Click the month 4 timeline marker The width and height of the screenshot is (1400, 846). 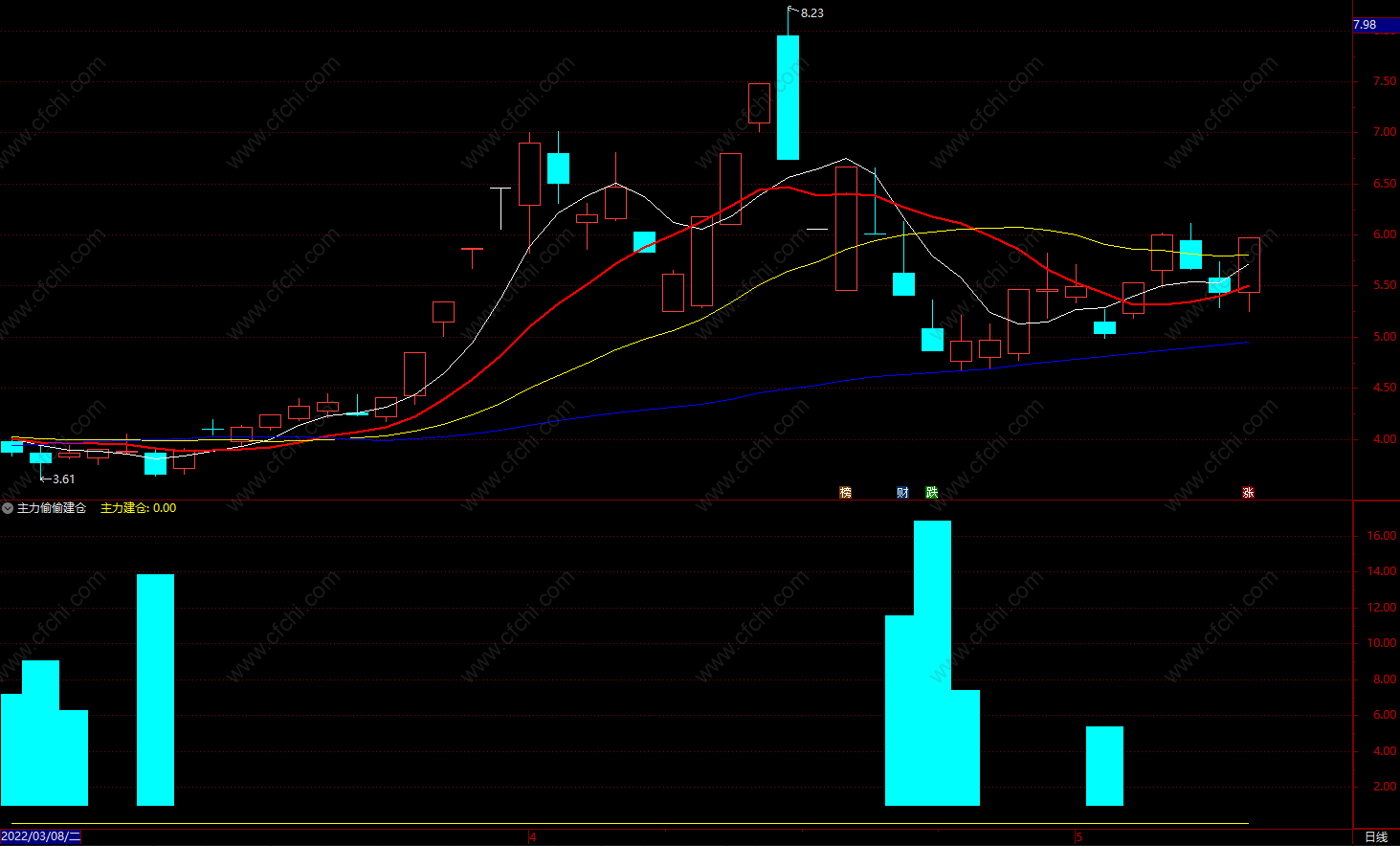[533, 837]
